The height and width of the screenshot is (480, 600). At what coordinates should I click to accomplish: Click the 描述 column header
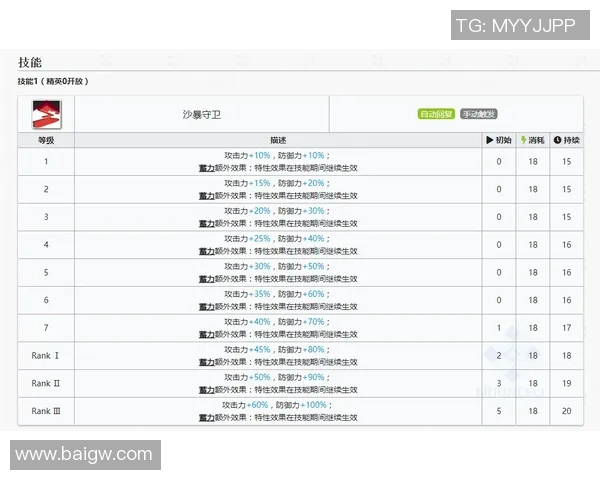click(278, 141)
